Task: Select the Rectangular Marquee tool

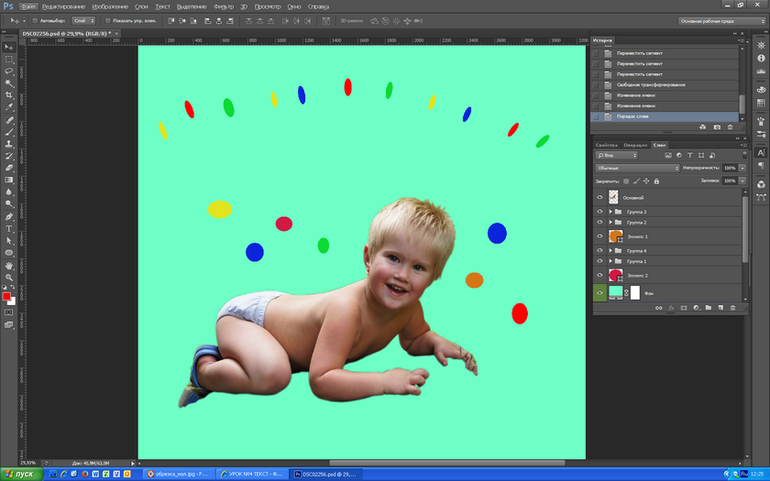Action: [9, 59]
